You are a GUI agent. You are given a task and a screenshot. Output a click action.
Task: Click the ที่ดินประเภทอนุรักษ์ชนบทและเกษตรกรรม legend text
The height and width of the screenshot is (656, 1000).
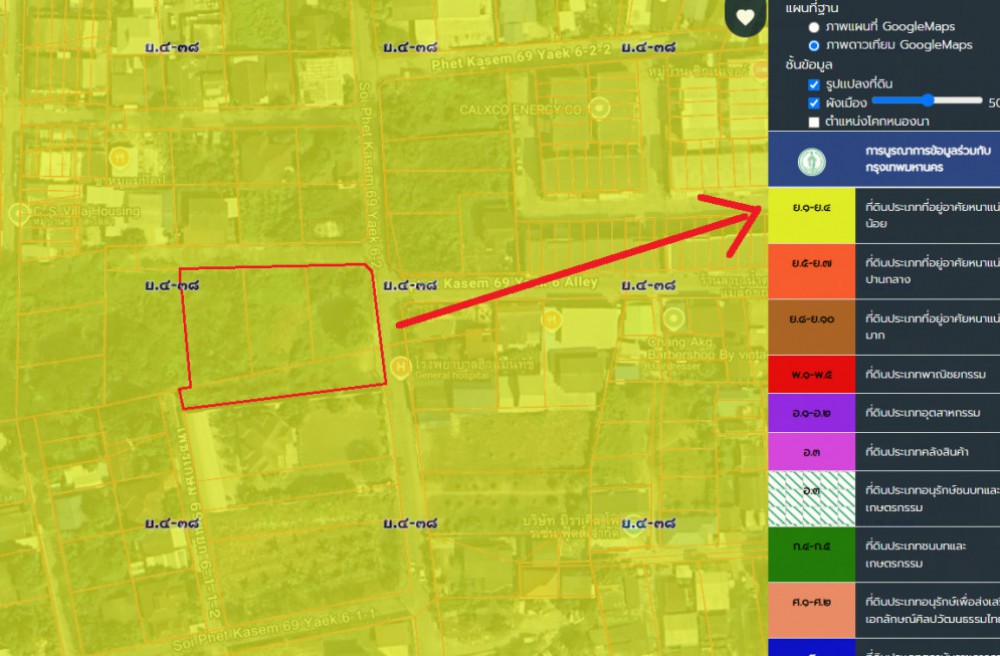932,499
